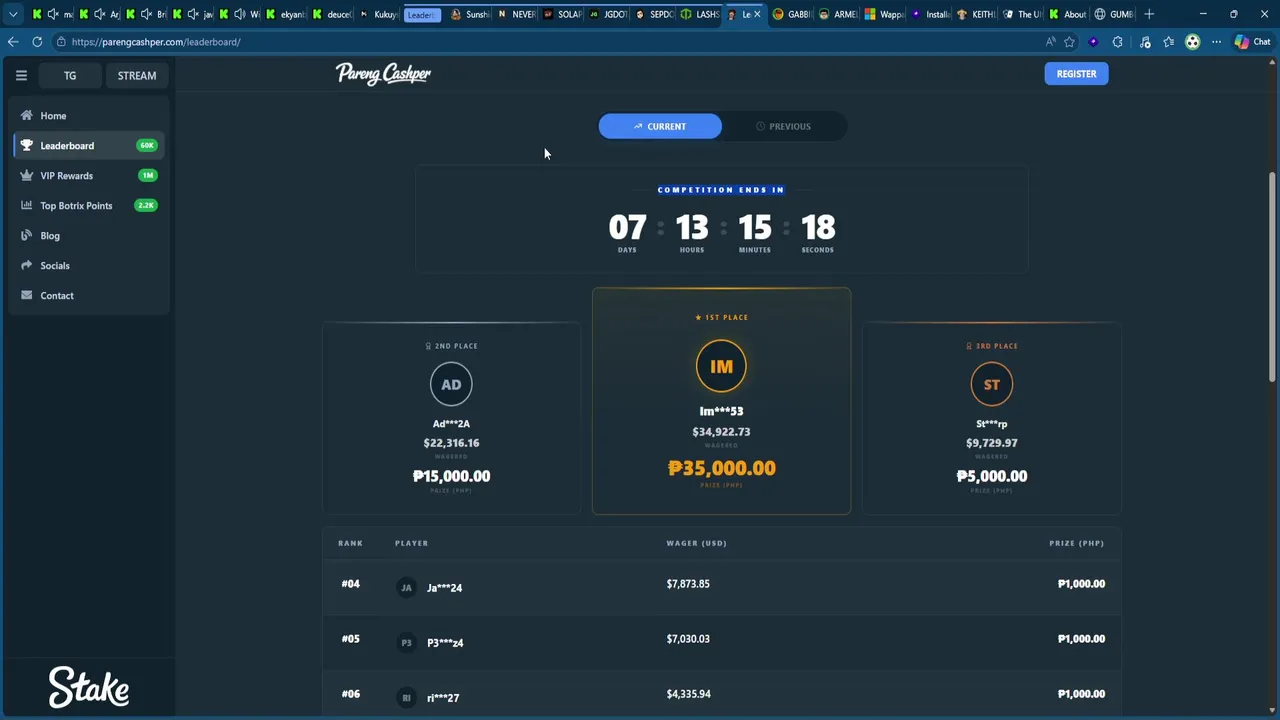Switch to the GABBI browser tab
The image size is (1280, 720).
tap(791, 14)
